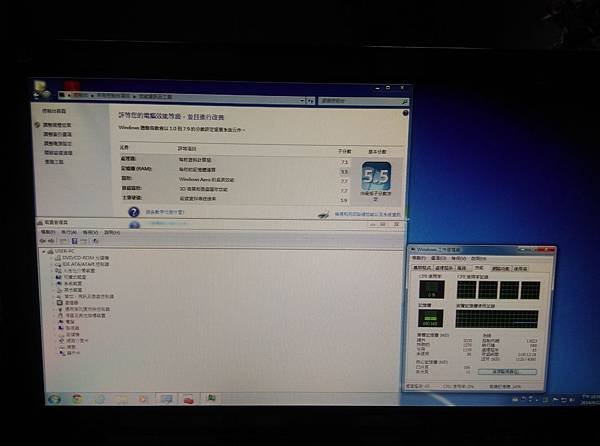Open the 檔案(F) menu in Device Manager
The width and height of the screenshot is (600, 446).
click(x=48, y=232)
